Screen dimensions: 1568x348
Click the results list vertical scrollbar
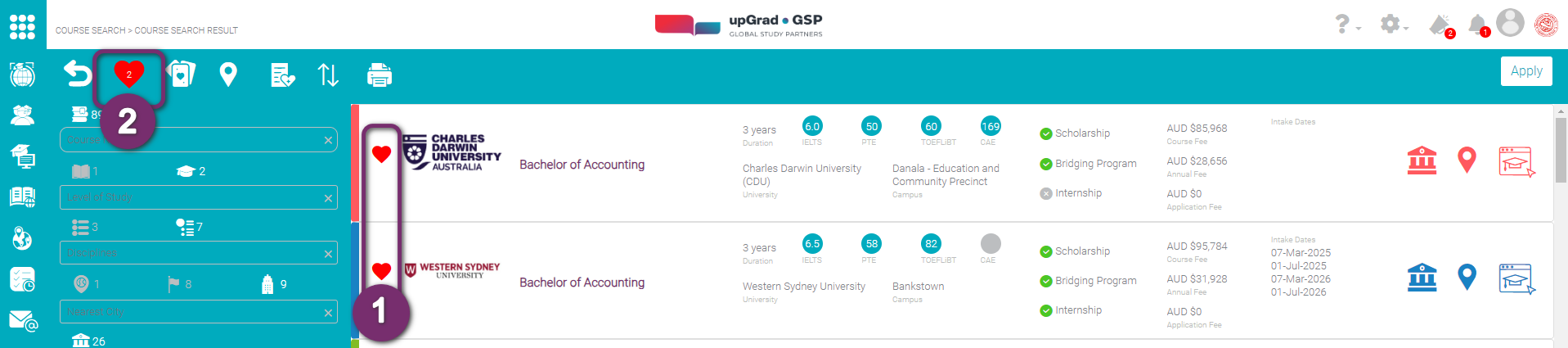(x=1561, y=151)
